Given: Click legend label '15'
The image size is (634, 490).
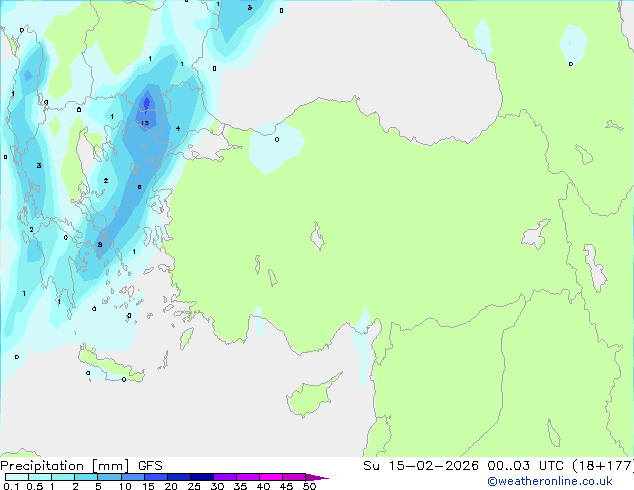Looking at the screenshot, I should click(x=148, y=486).
